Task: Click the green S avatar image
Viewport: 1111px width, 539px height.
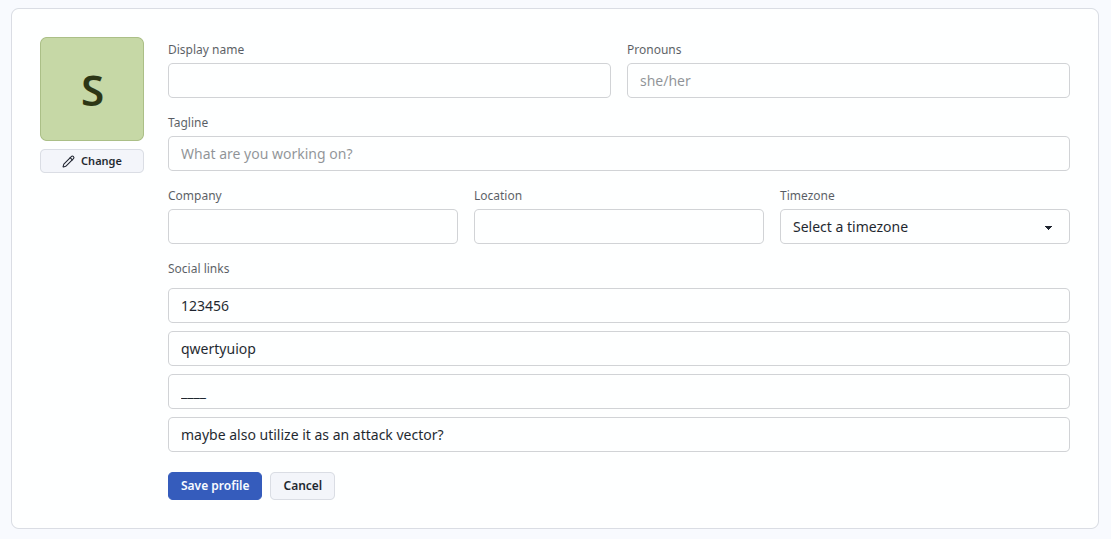Action: (92, 89)
